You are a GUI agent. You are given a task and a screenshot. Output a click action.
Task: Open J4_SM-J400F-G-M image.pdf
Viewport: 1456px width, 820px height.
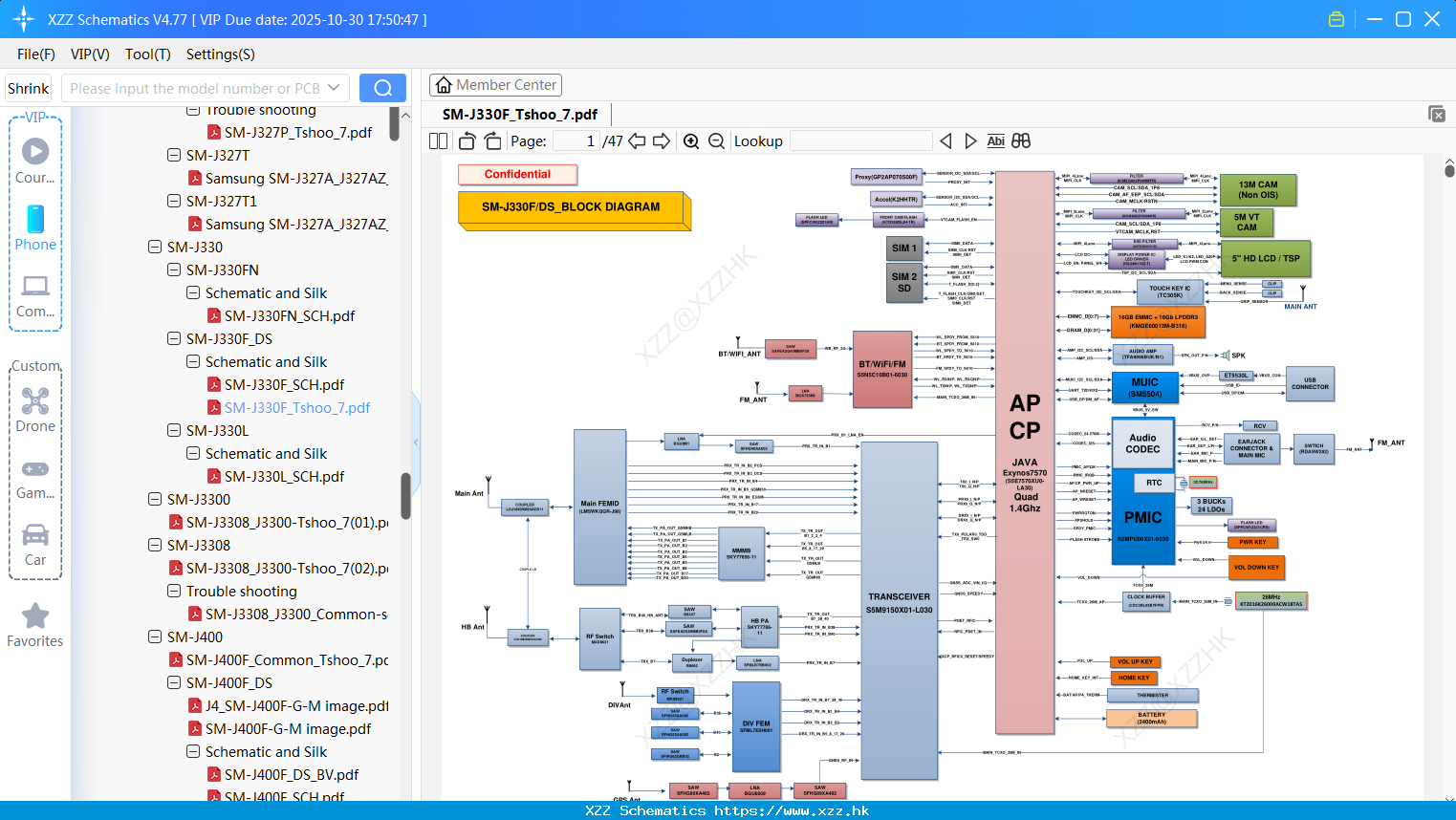[296, 705]
